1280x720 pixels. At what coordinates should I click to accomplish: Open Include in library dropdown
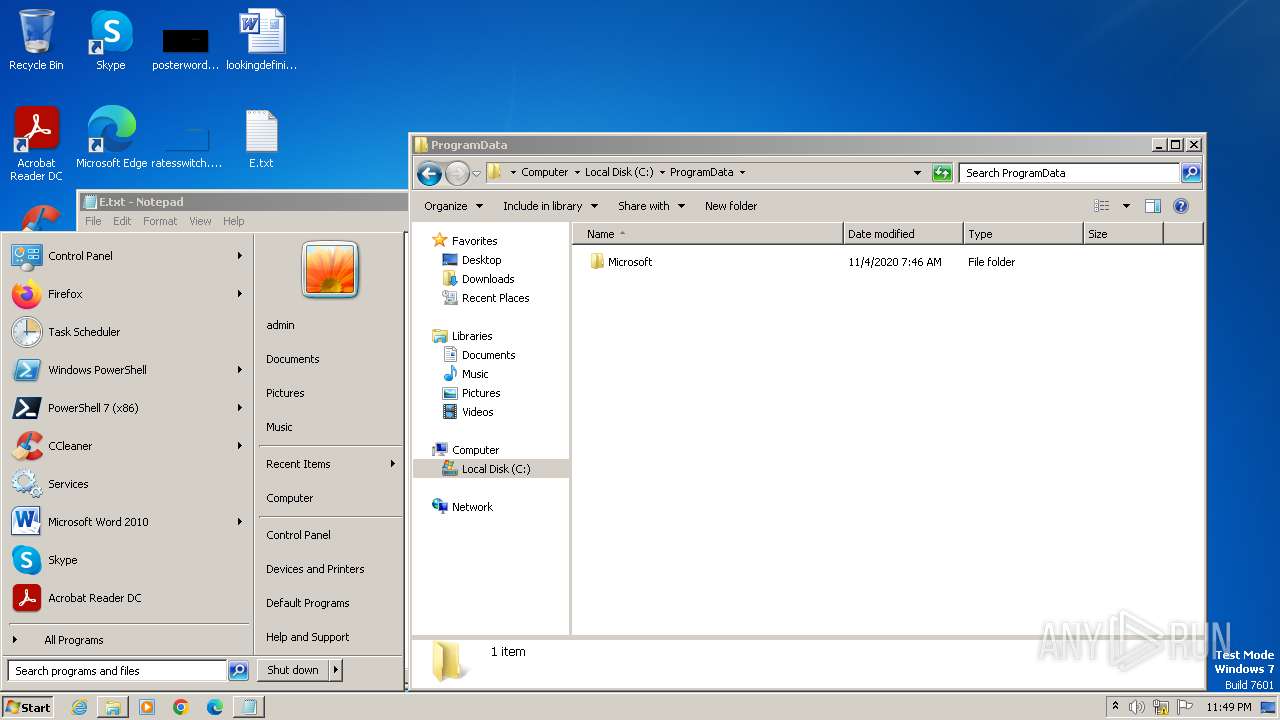550,206
